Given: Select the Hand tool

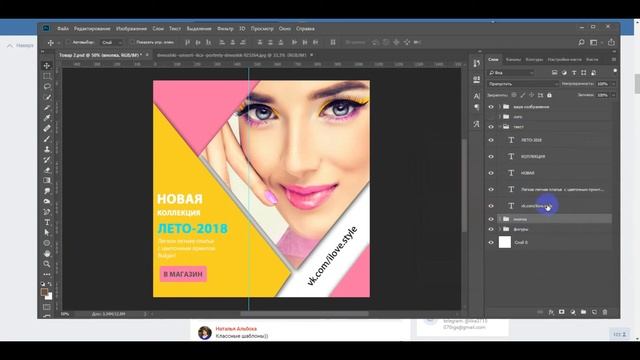Looking at the screenshot, I should [x=47, y=253].
